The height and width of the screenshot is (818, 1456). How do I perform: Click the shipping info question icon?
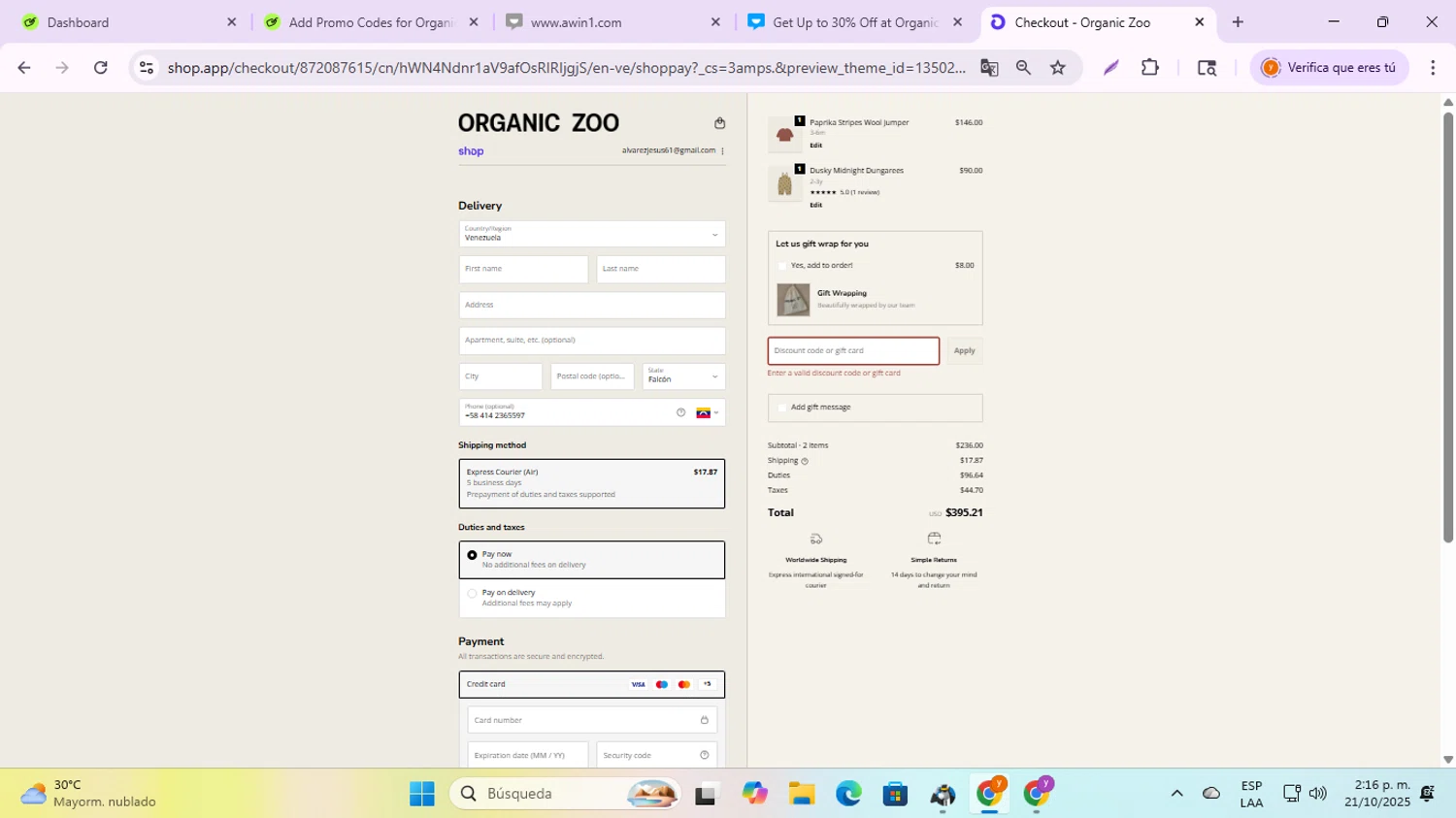pyautogui.click(x=804, y=461)
